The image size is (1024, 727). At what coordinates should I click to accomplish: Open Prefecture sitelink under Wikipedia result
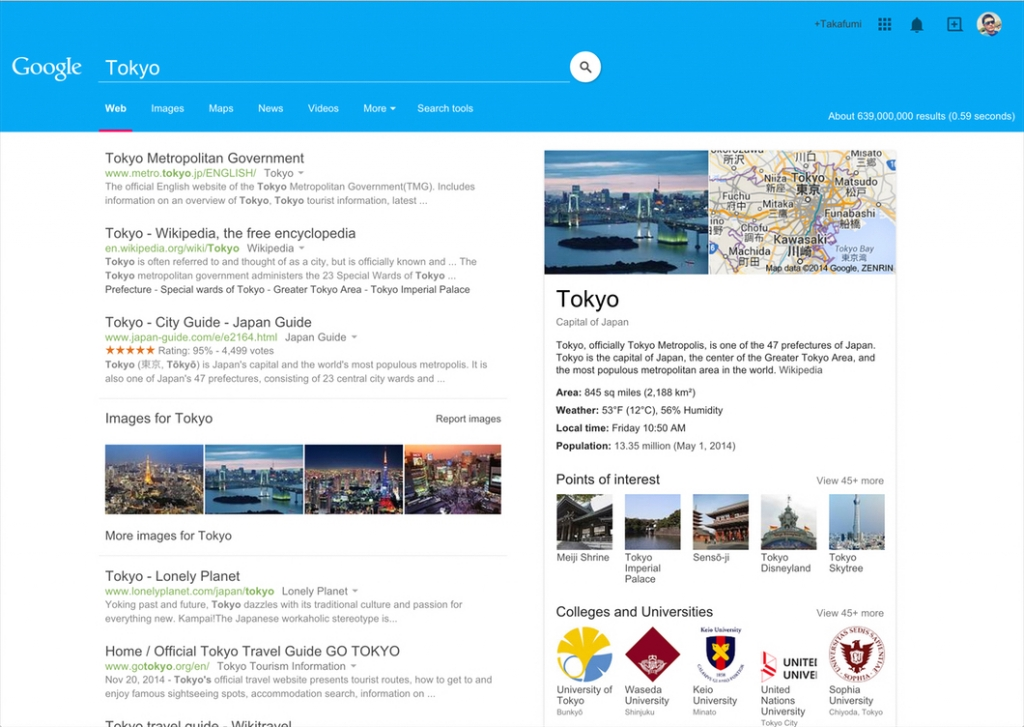click(x=128, y=289)
